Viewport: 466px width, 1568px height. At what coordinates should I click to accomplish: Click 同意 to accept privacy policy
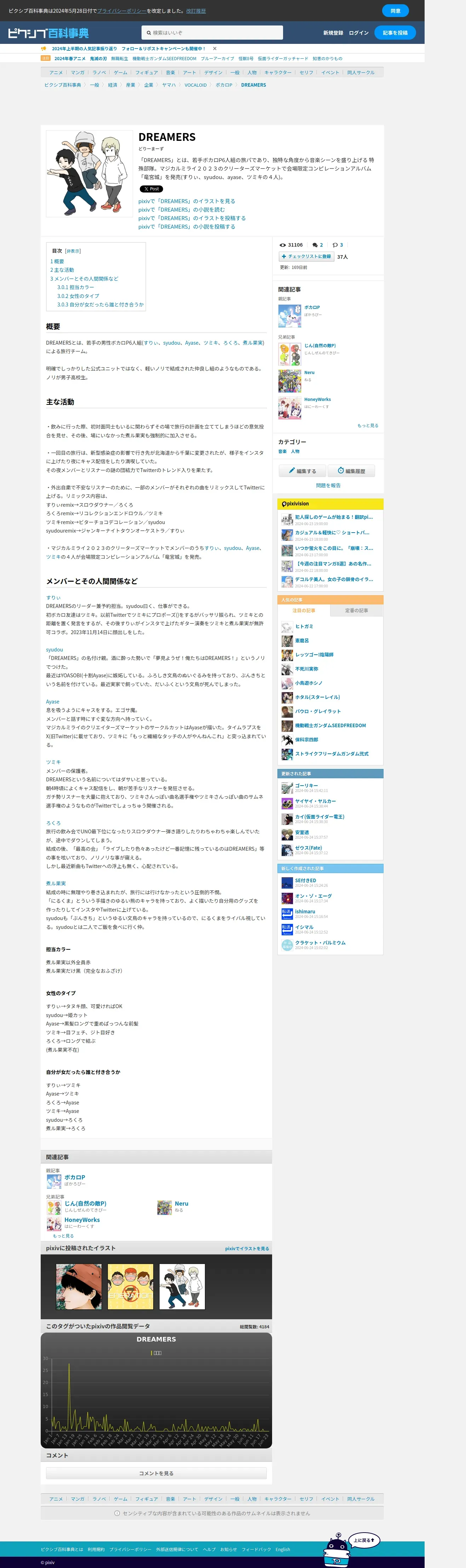tap(396, 11)
